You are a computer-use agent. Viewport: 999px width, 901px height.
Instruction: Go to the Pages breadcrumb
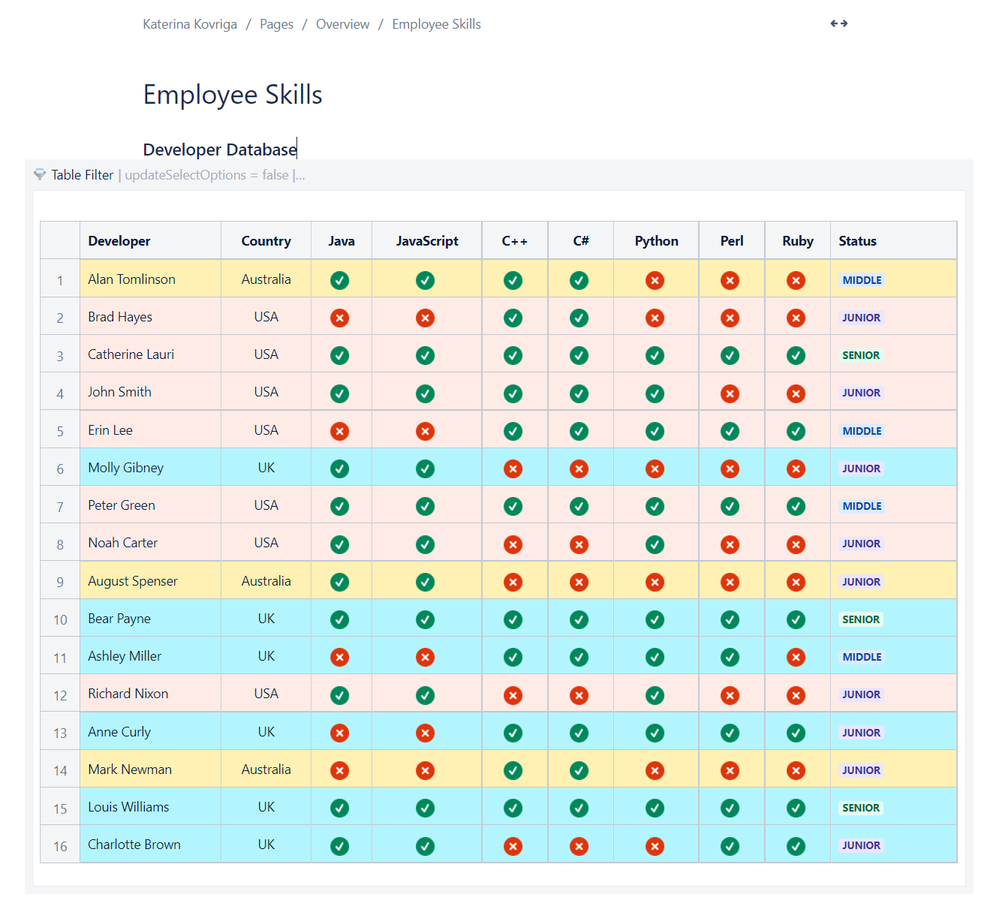[x=276, y=24]
